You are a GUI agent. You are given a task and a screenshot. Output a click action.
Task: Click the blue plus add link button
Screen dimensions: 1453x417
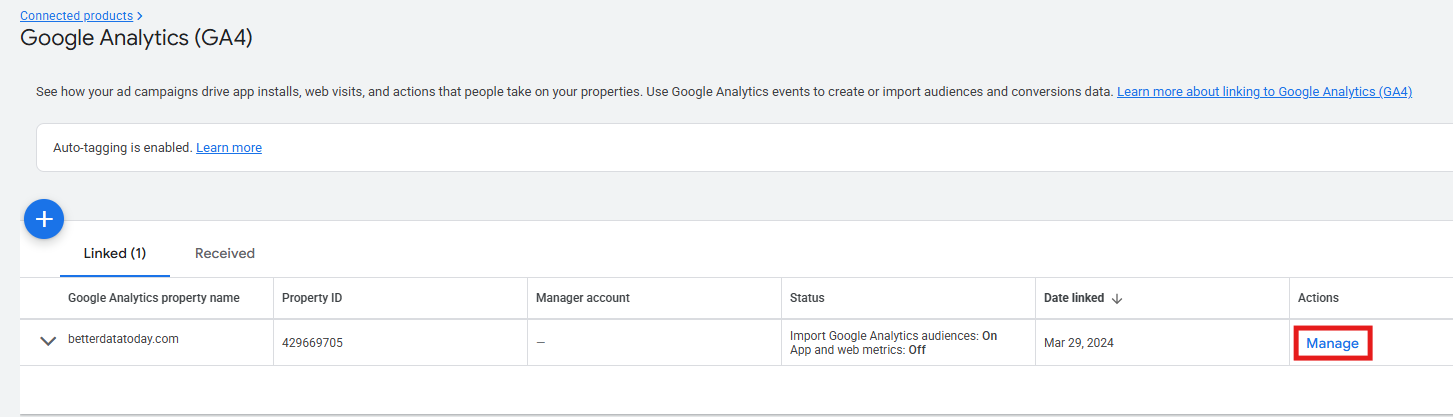point(44,219)
